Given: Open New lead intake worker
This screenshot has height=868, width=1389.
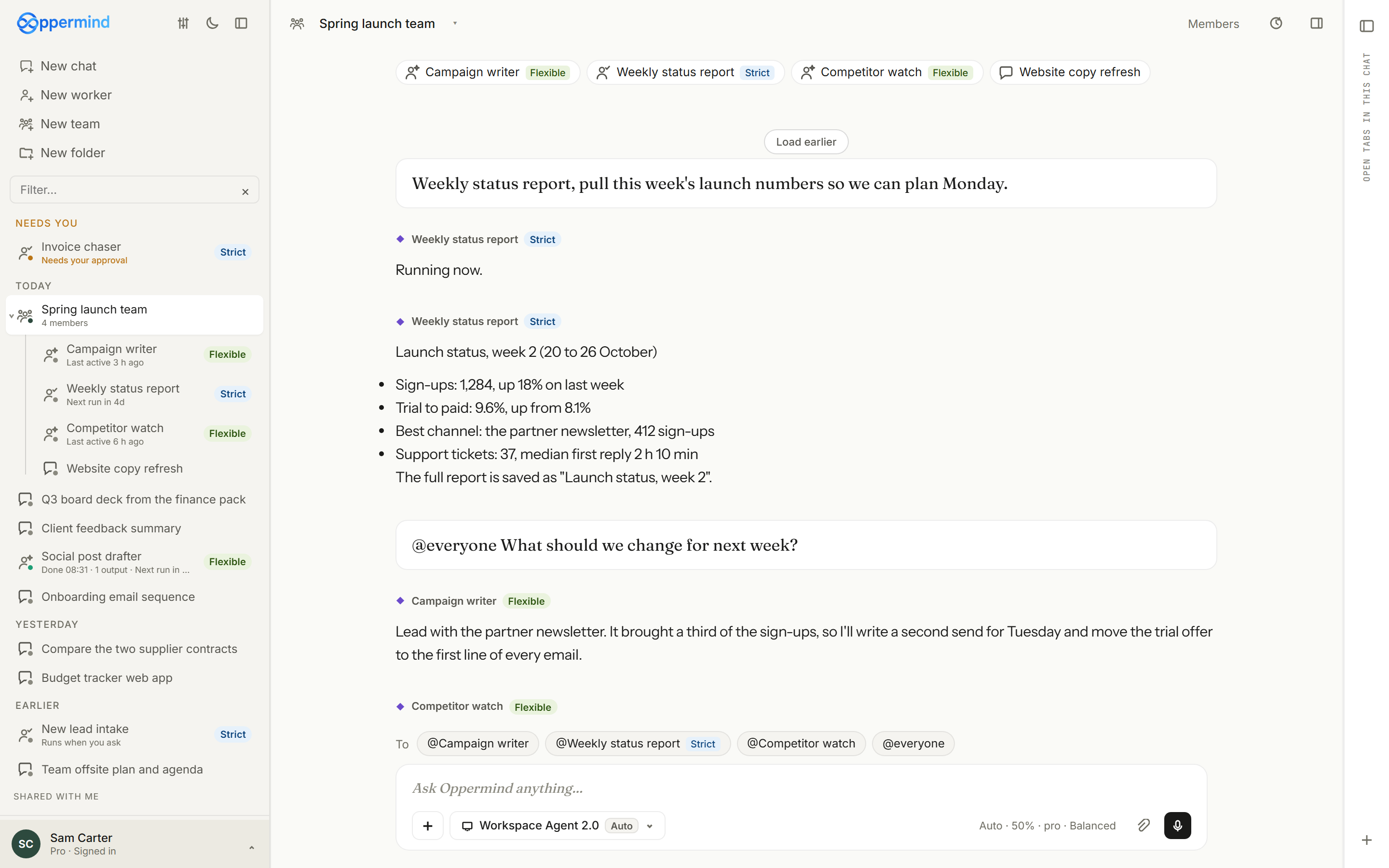Looking at the screenshot, I should tap(135, 735).
